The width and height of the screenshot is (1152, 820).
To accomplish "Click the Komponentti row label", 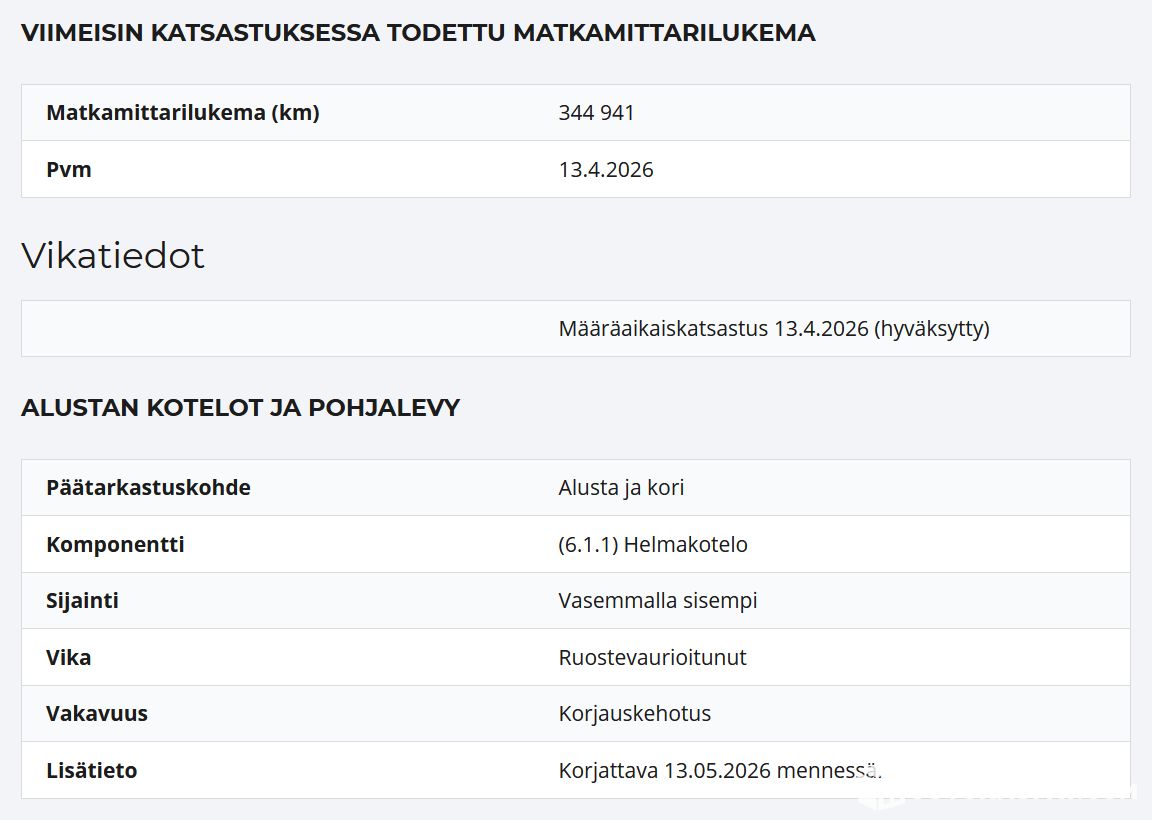I will (x=115, y=545).
